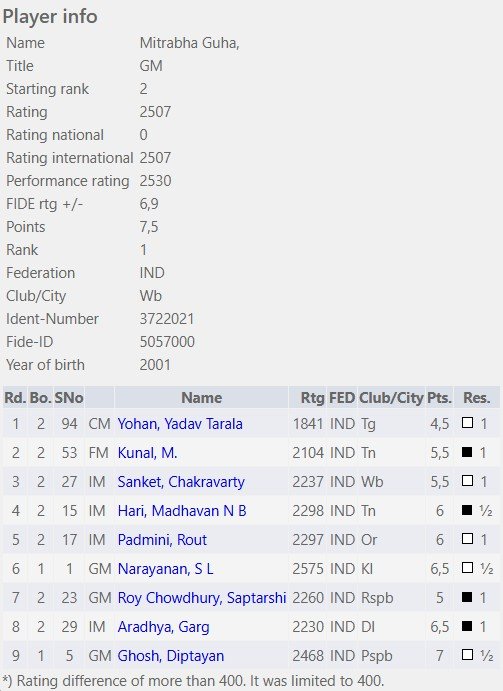Click white piece icon in round 6
Screen dimensions: 503x691
[x=467, y=568]
